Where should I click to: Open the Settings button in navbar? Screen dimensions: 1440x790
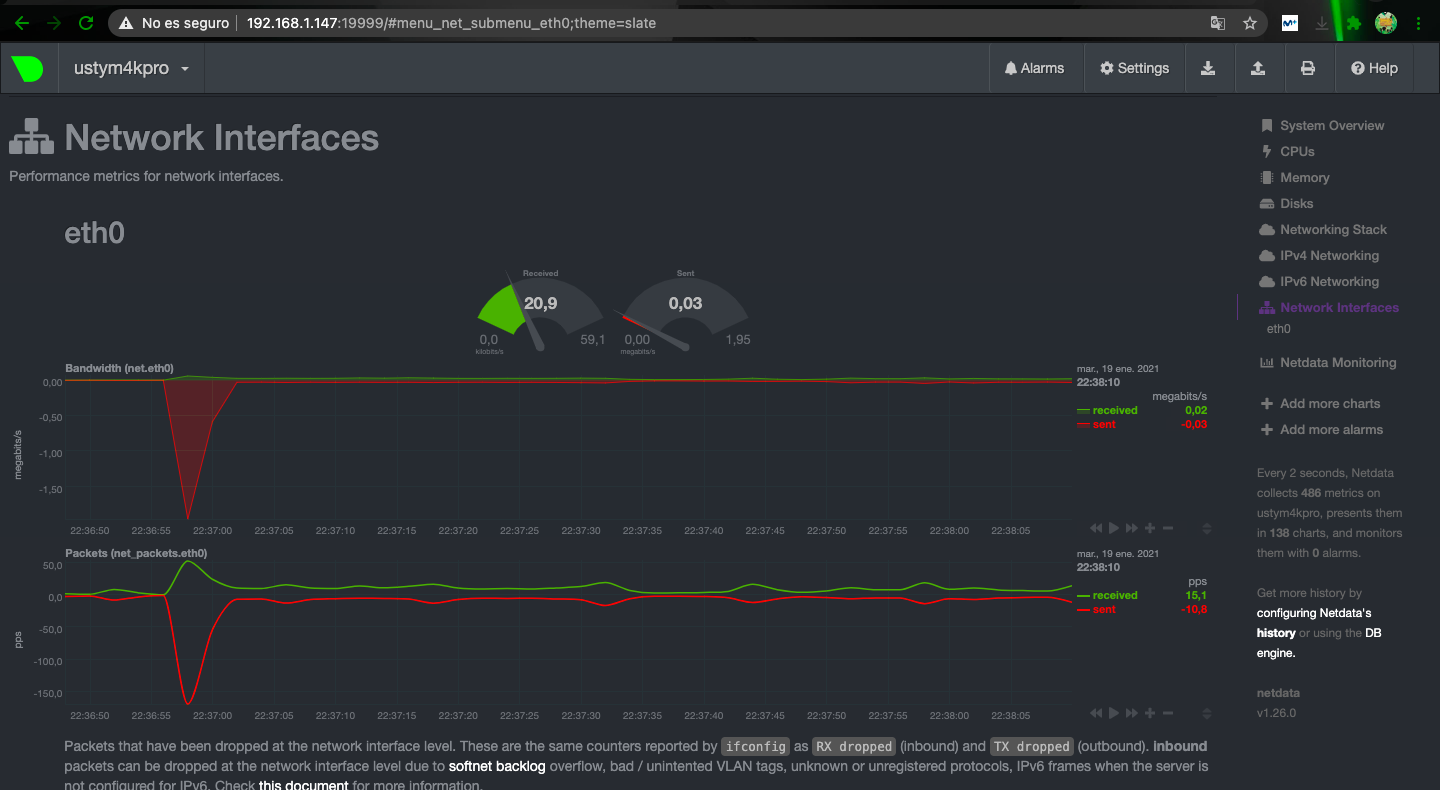pos(1134,69)
